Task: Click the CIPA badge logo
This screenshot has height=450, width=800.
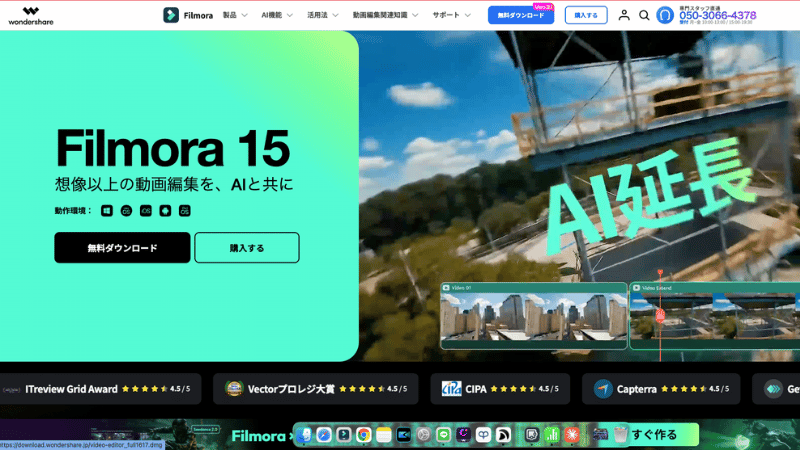Action: click(x=452, y=389)
